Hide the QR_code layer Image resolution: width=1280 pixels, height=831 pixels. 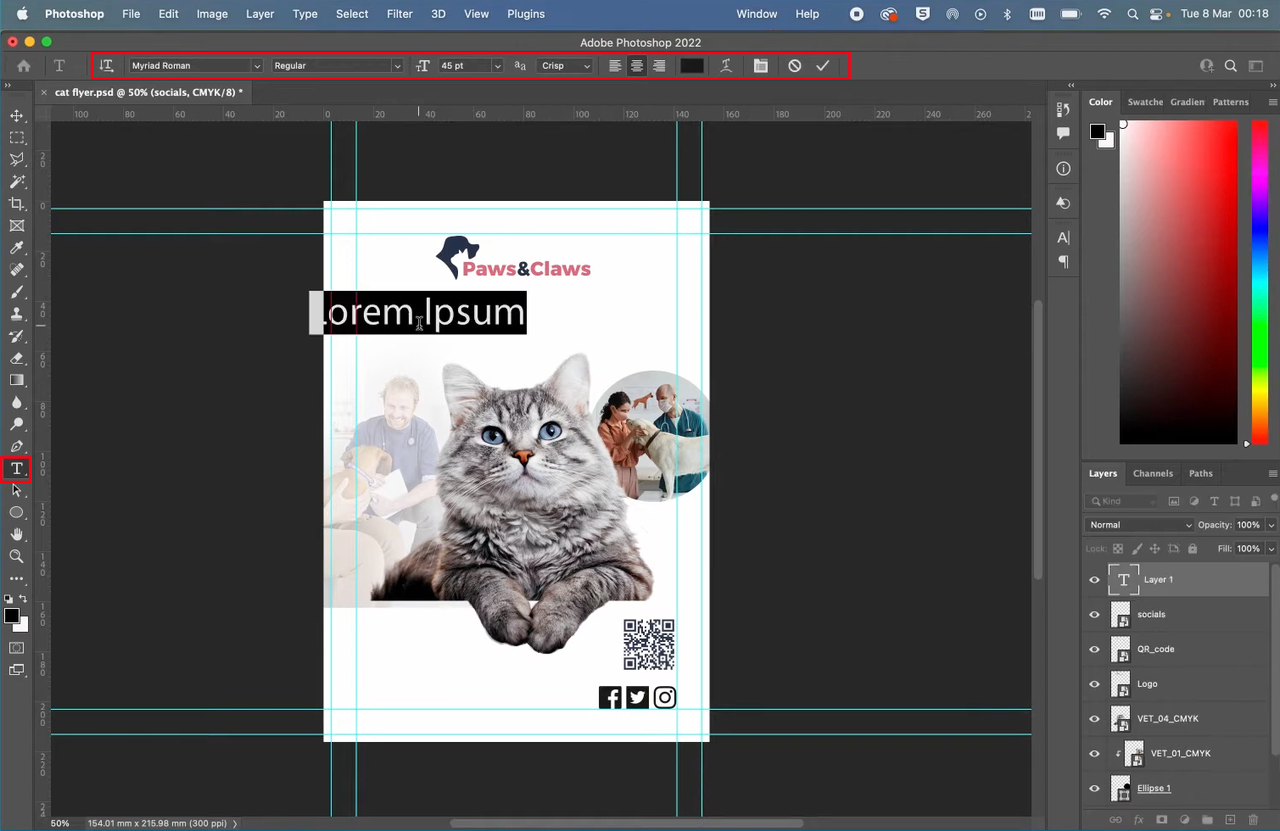[x=1094, y=649]
